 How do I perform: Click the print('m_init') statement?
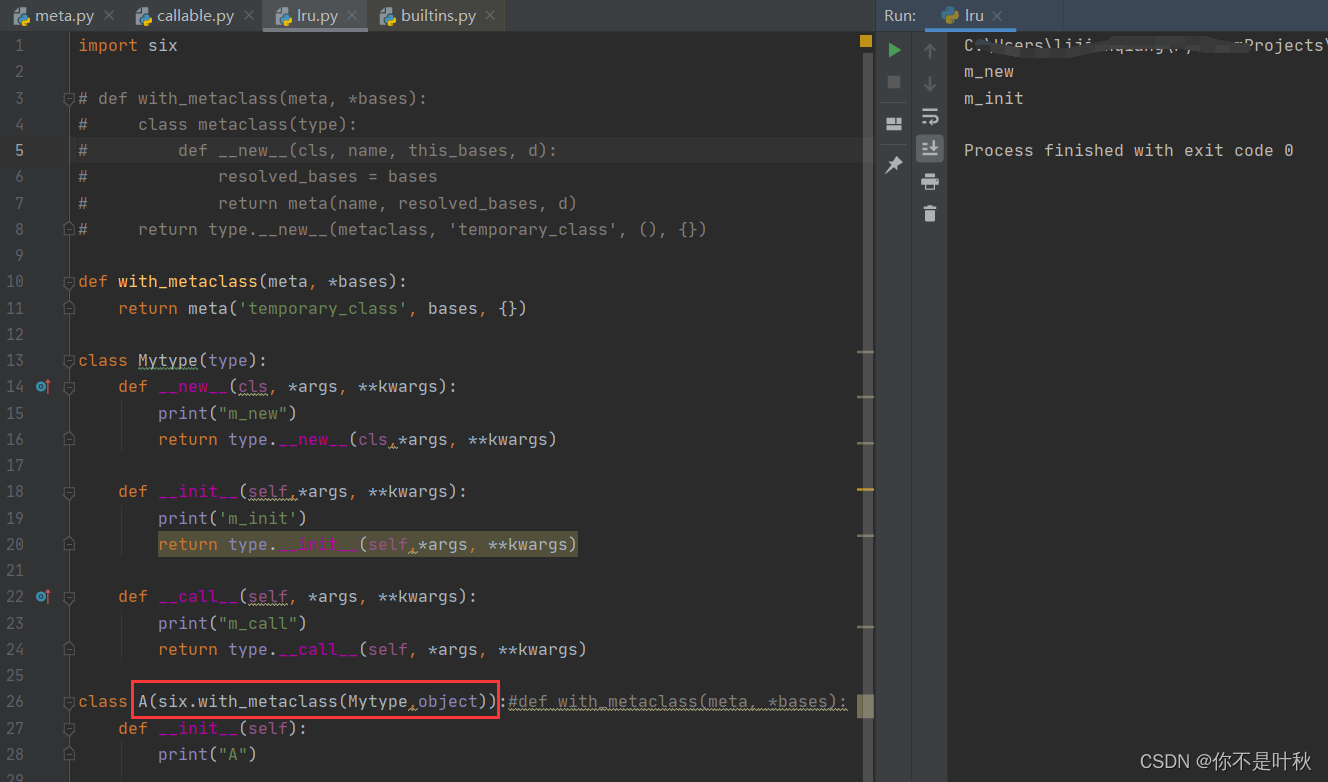pos(232,518)
